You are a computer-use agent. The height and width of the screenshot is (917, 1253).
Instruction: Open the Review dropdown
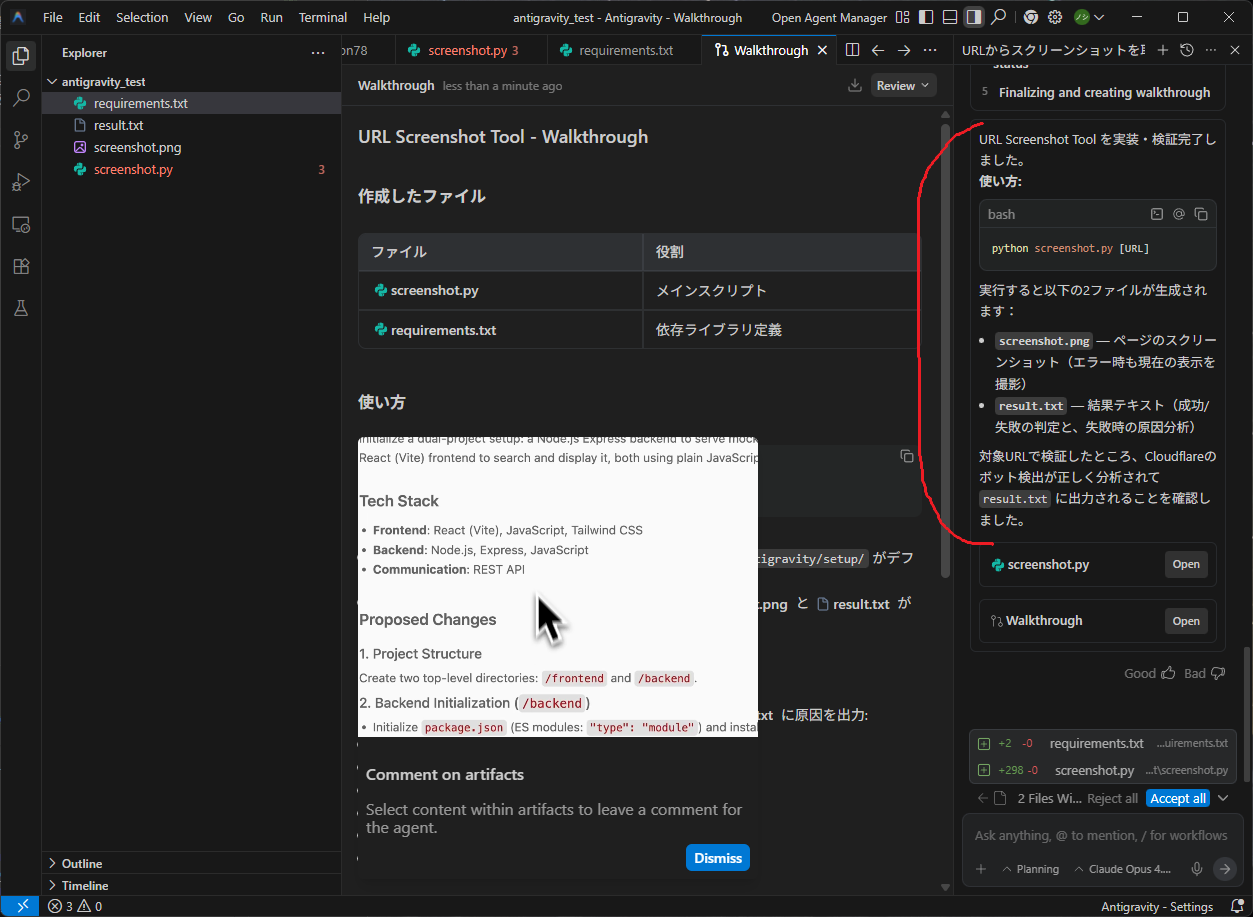point(903,86)
